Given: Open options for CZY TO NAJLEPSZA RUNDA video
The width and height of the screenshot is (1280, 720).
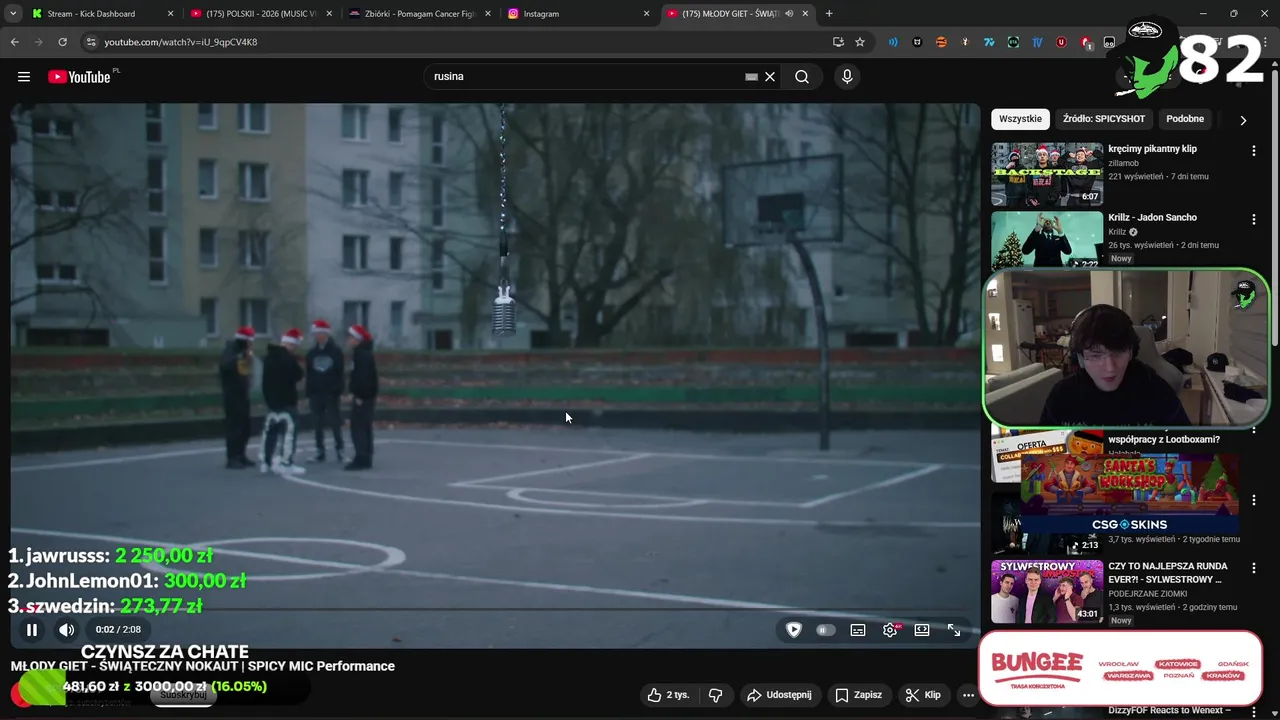Looking at the screenshot, I should [x=1253, y=568].
